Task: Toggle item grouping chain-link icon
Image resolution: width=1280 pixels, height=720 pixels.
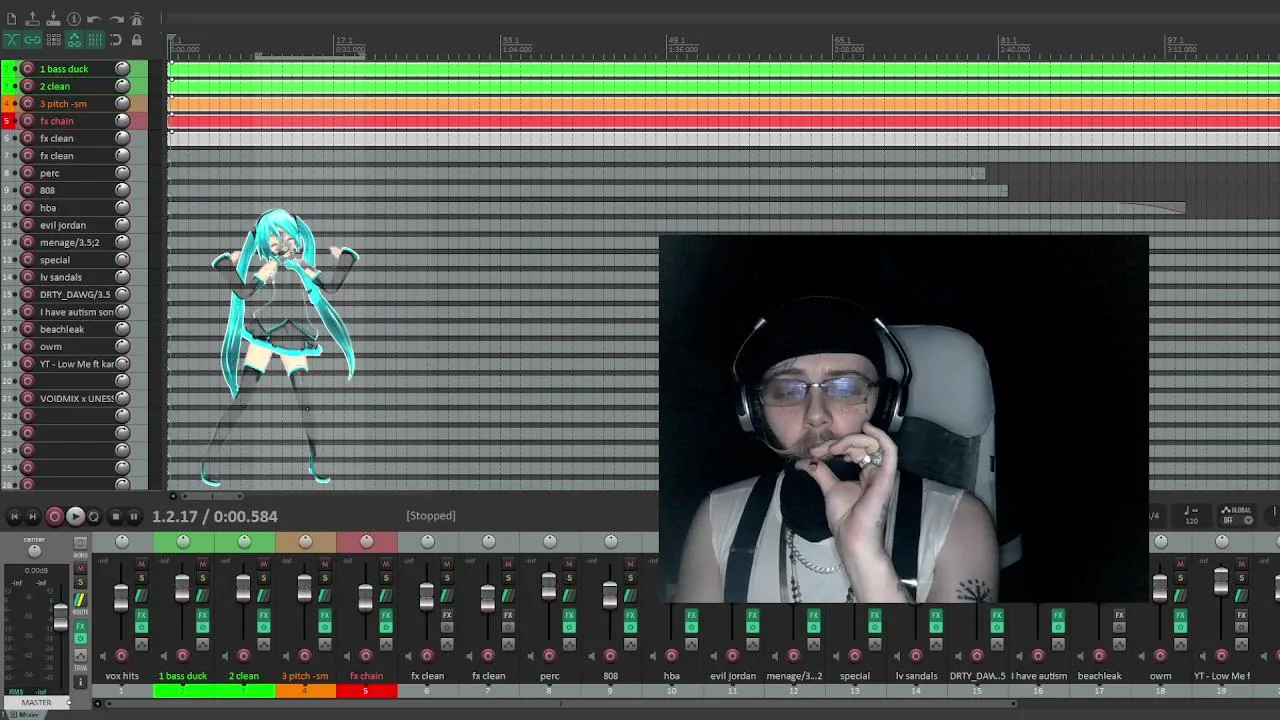Action: click(32, 40)
